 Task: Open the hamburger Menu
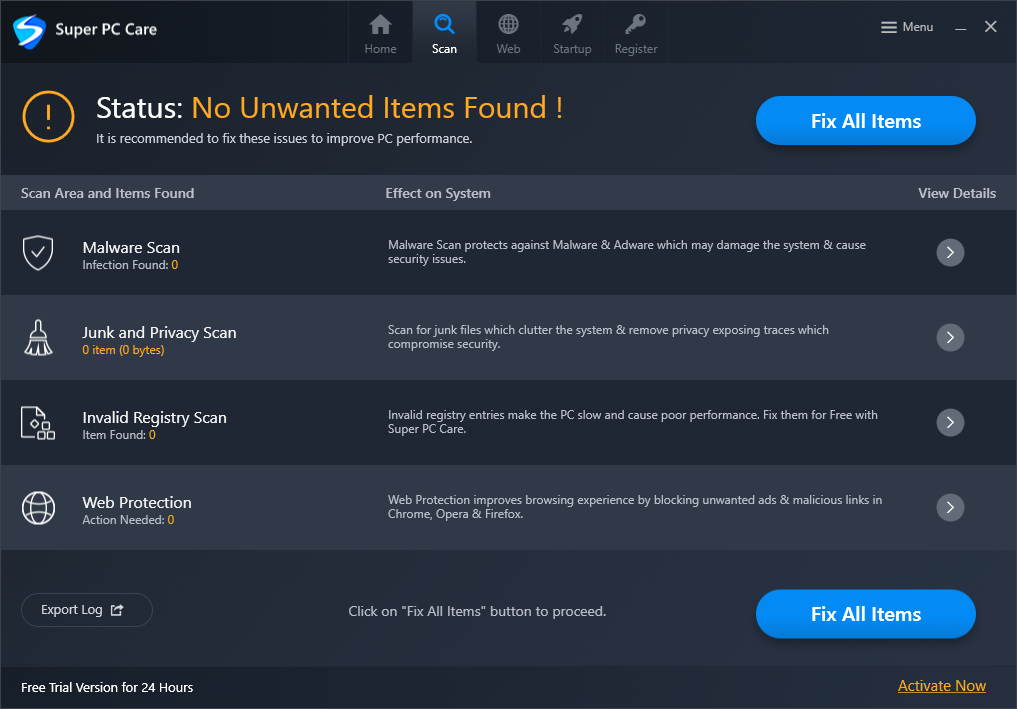[906, 27]
